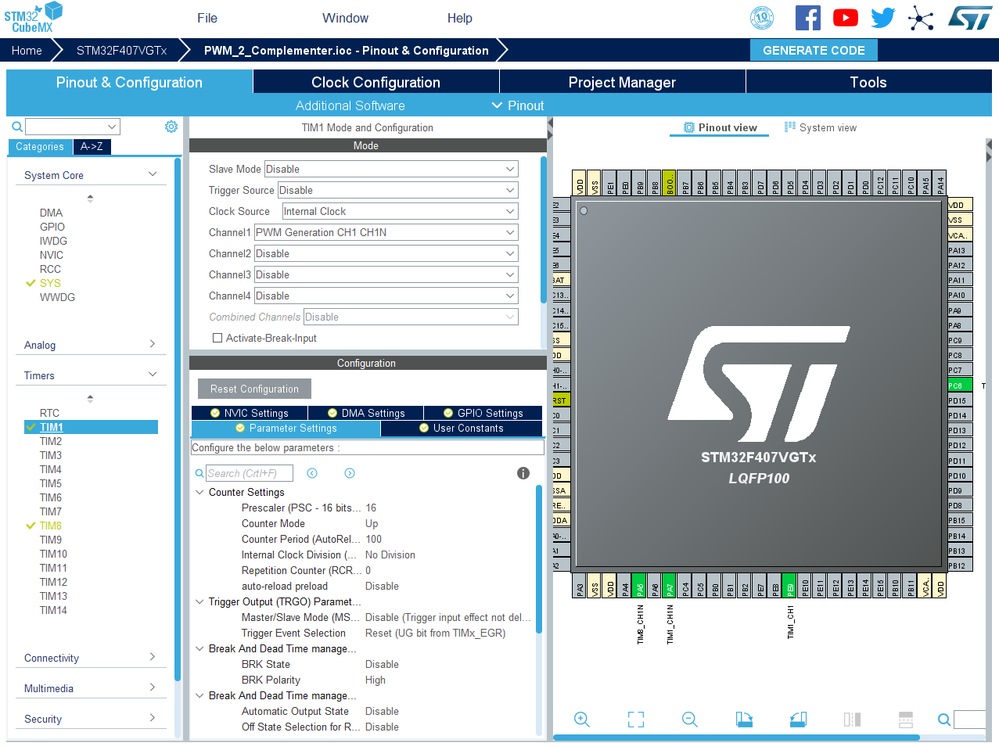The image size is (999, 746).
Task: Switch to the Tools tab
Action: click(868, 82)
